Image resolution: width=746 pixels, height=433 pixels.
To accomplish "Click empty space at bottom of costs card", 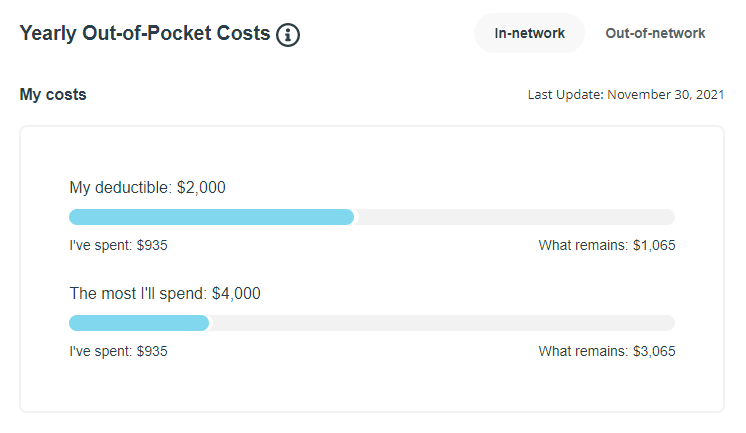I will [370, 390].
